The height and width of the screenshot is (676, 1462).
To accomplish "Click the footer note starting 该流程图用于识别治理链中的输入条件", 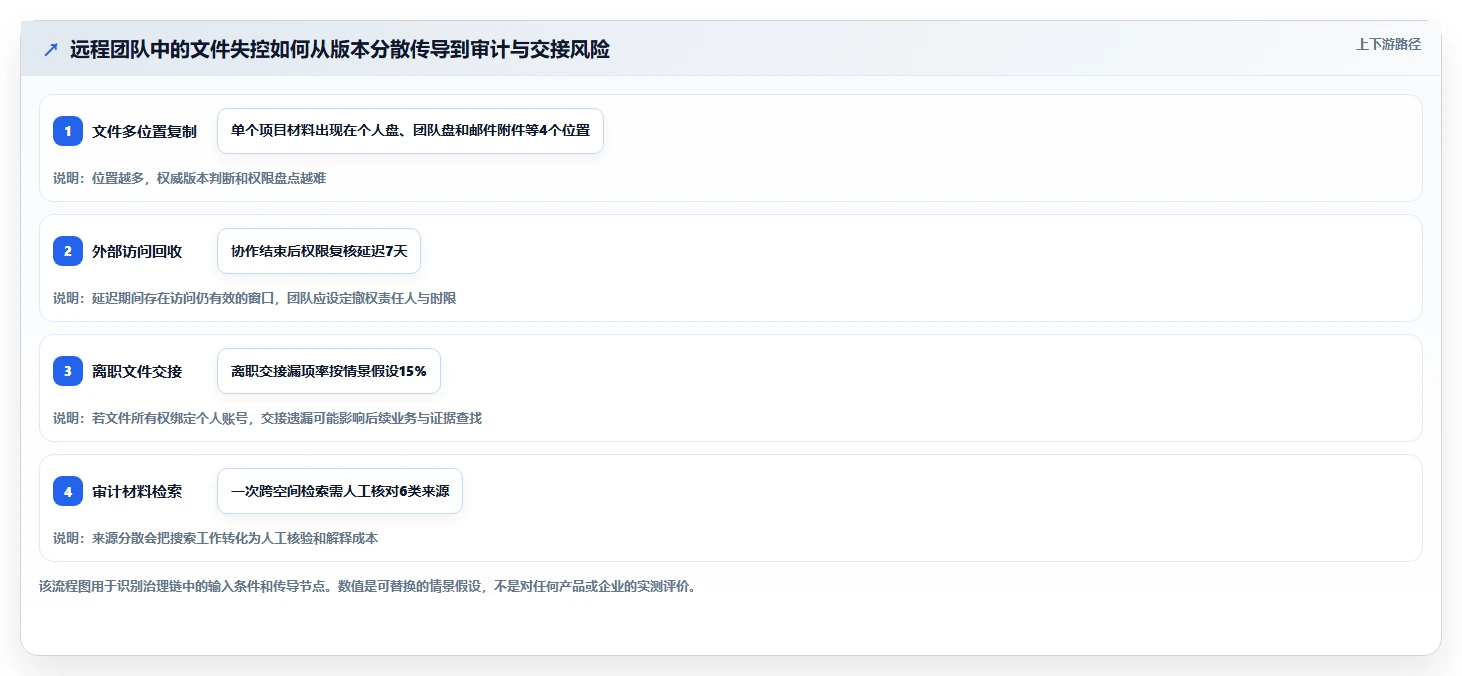I will tap(367, 586).
